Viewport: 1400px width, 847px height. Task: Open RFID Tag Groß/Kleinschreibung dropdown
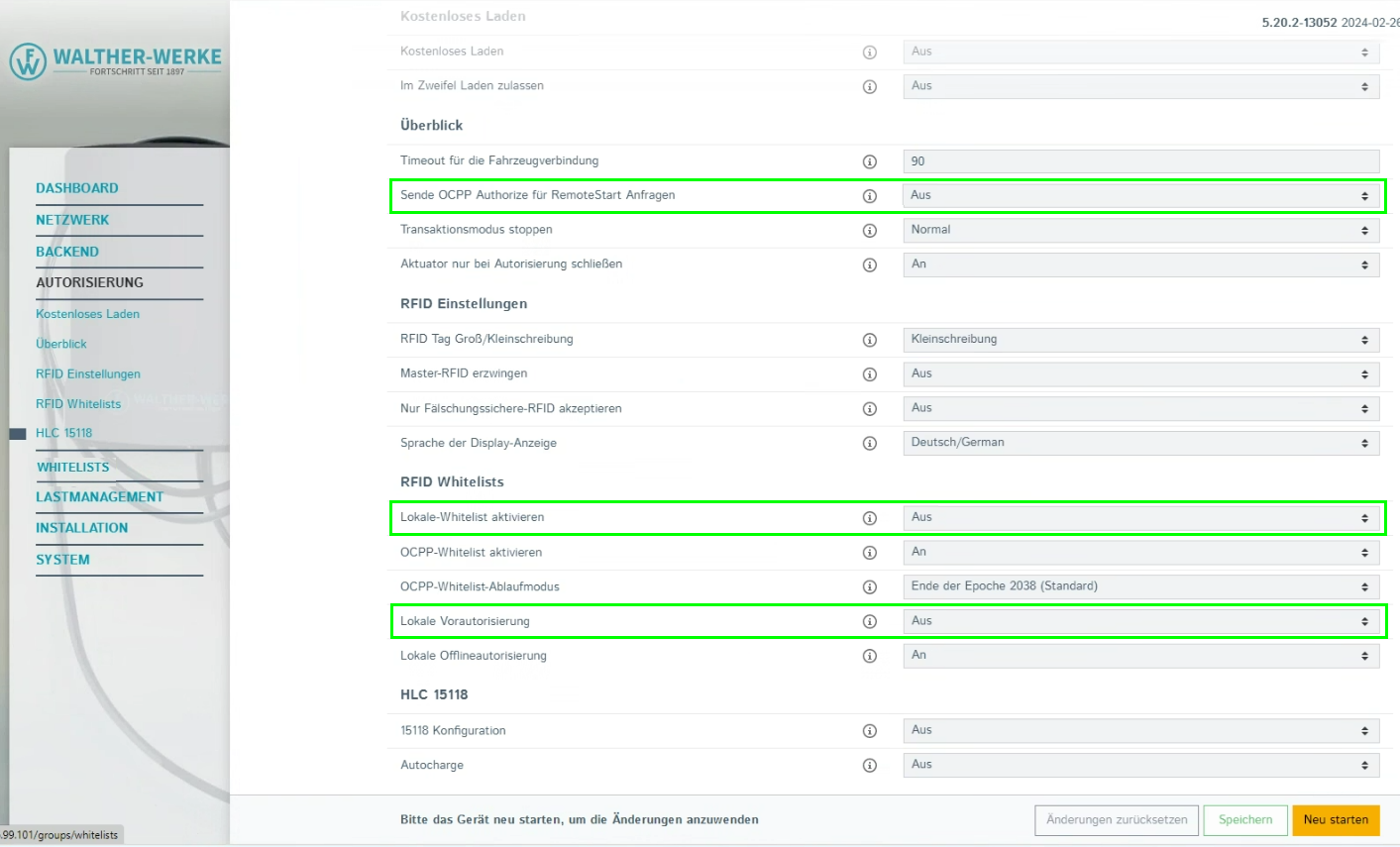click(1139, 340)
